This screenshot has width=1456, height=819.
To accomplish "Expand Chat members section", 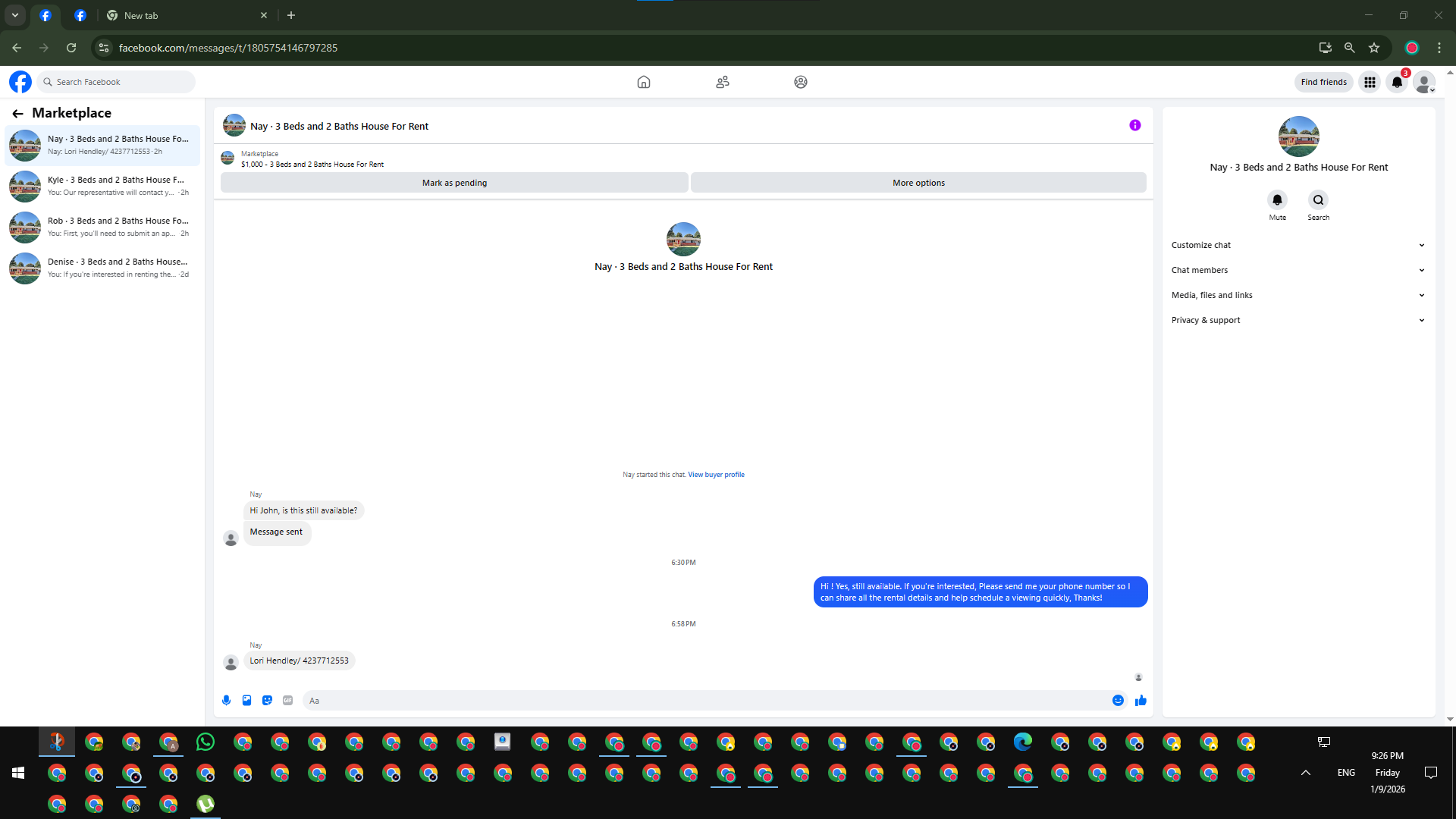I will 1298,270.
